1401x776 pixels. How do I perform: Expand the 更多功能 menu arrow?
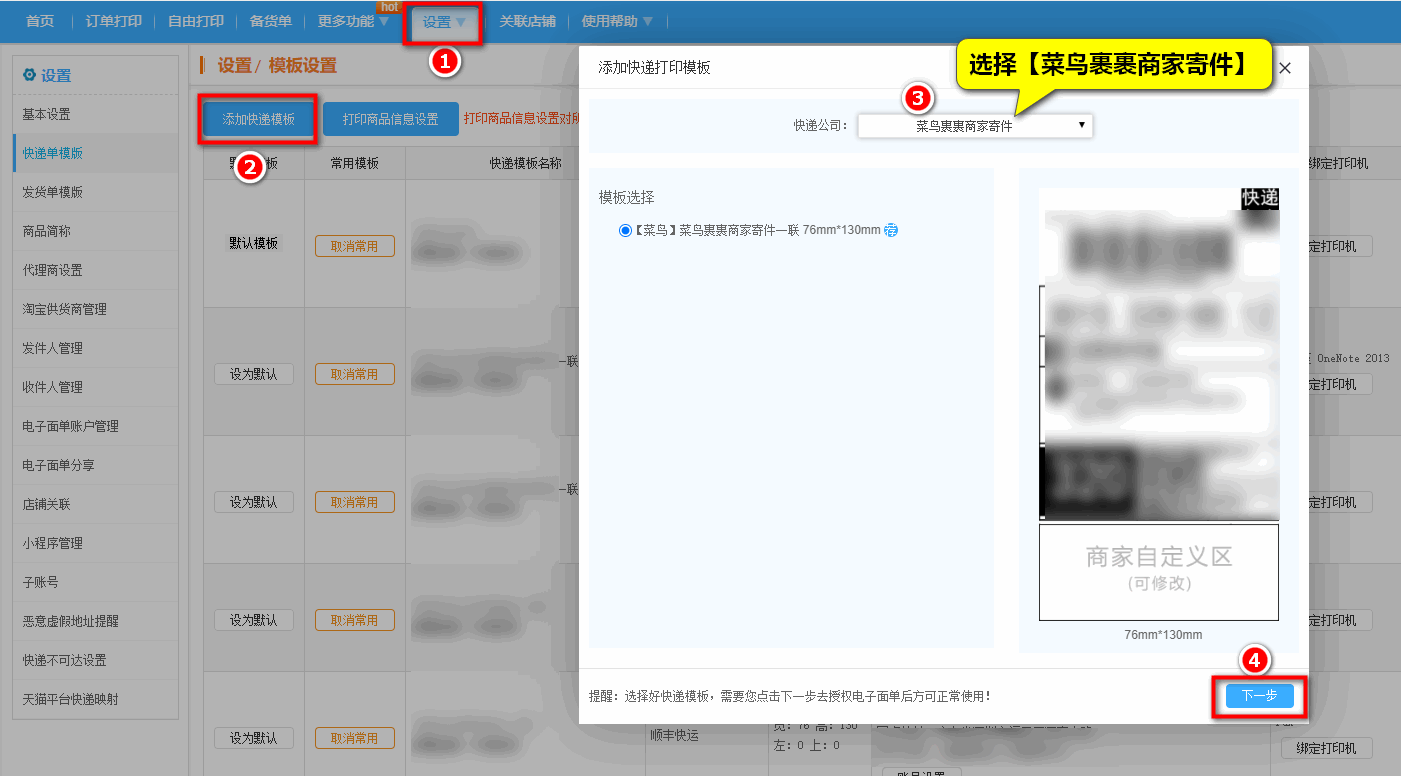[384, 21]
